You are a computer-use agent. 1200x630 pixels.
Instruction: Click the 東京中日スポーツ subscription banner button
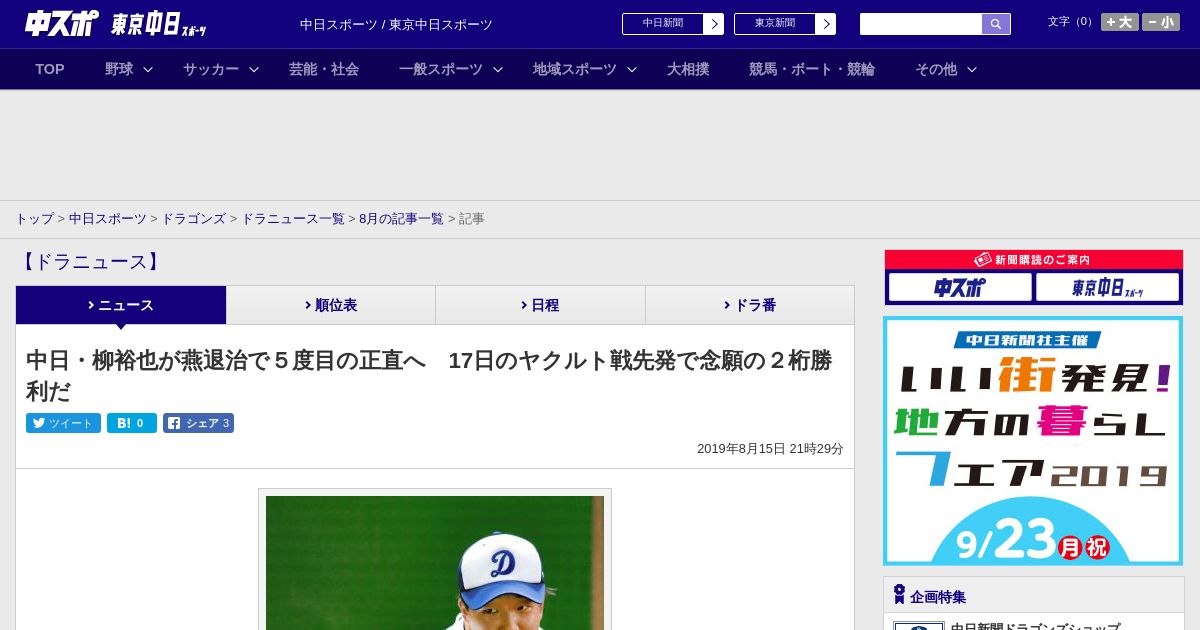1107,287
